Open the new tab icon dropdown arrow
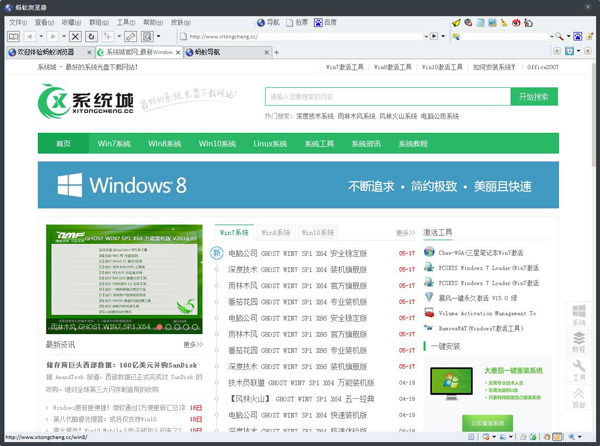This screenshot has height=446, width=600. pos(119,37)
